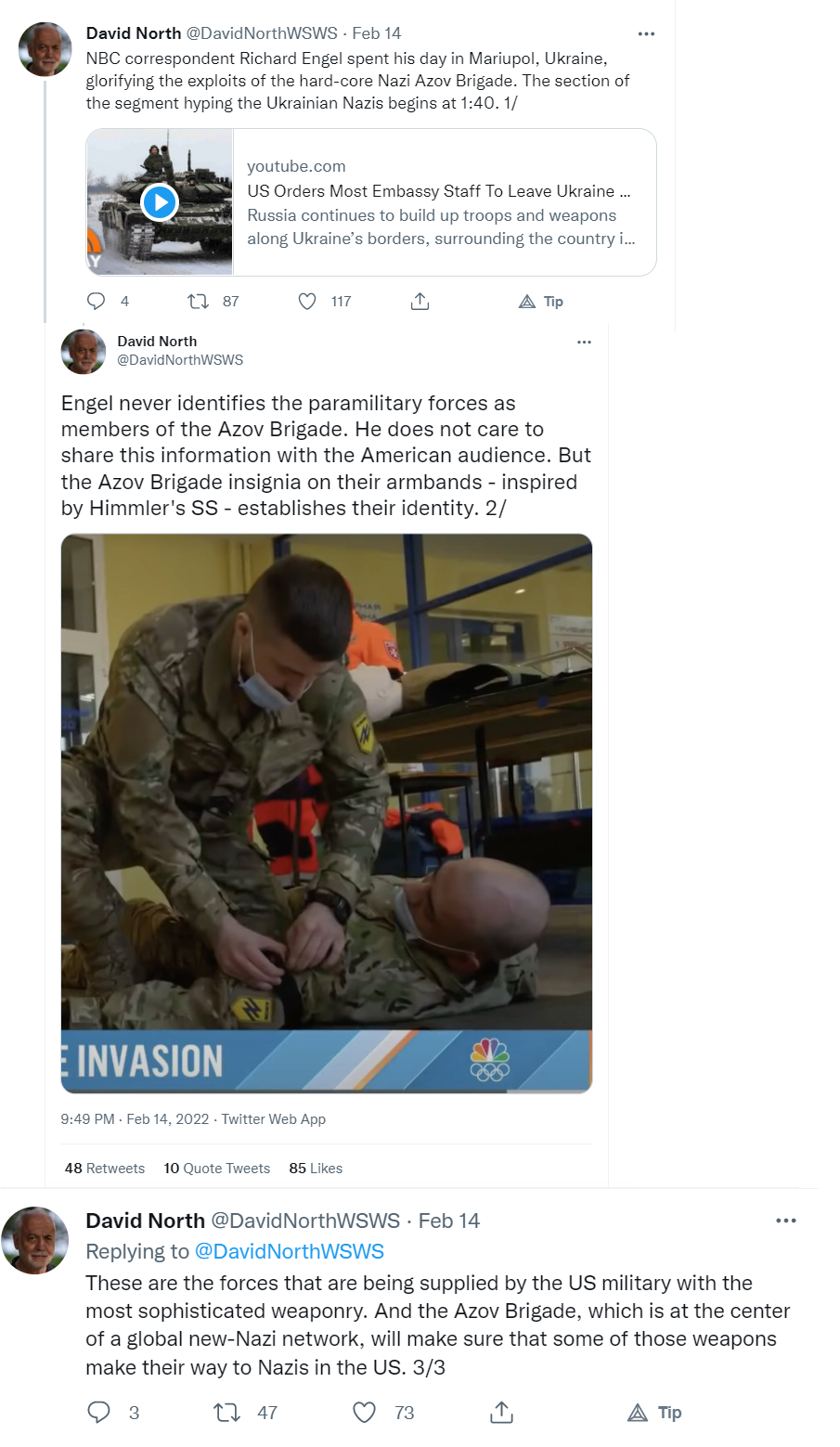Viewport: 840px width, 1447px height.
Task: Open the youtube.com link card title
Action: tap(438, 191)
